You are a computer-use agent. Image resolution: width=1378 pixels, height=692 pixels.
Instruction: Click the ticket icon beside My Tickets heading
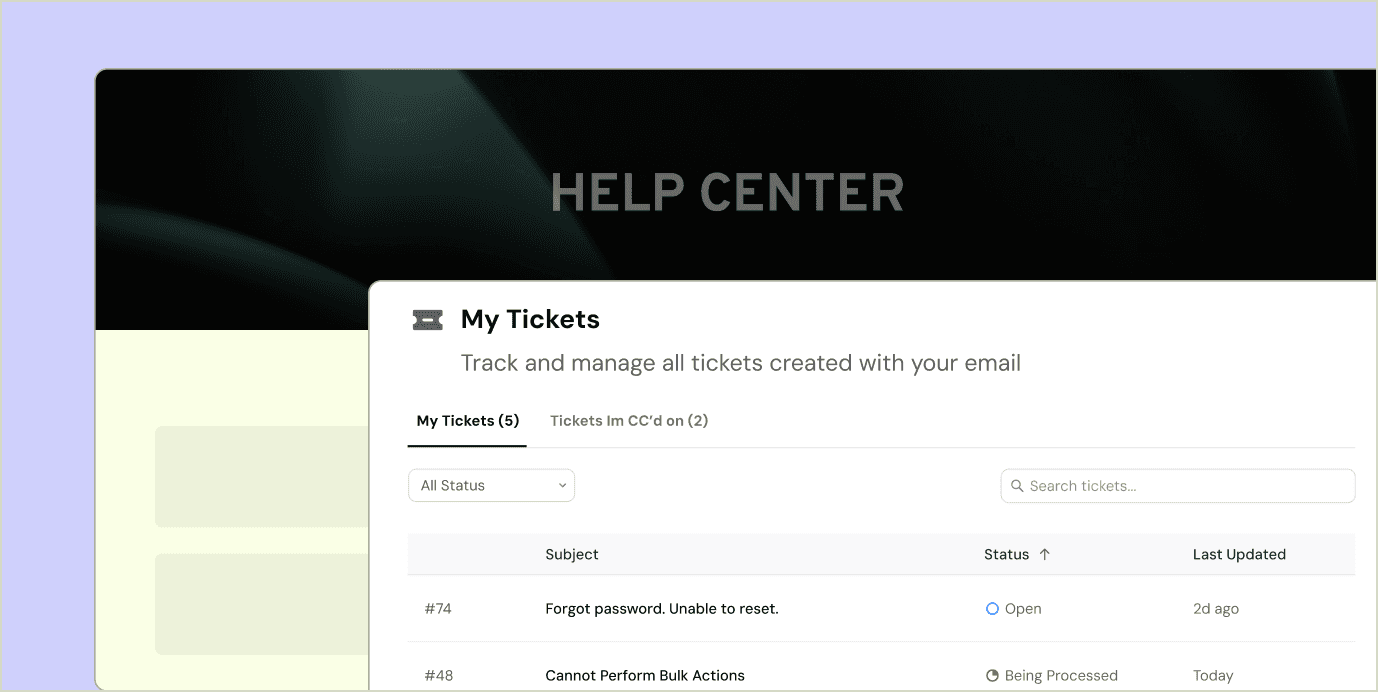point(427,320)
